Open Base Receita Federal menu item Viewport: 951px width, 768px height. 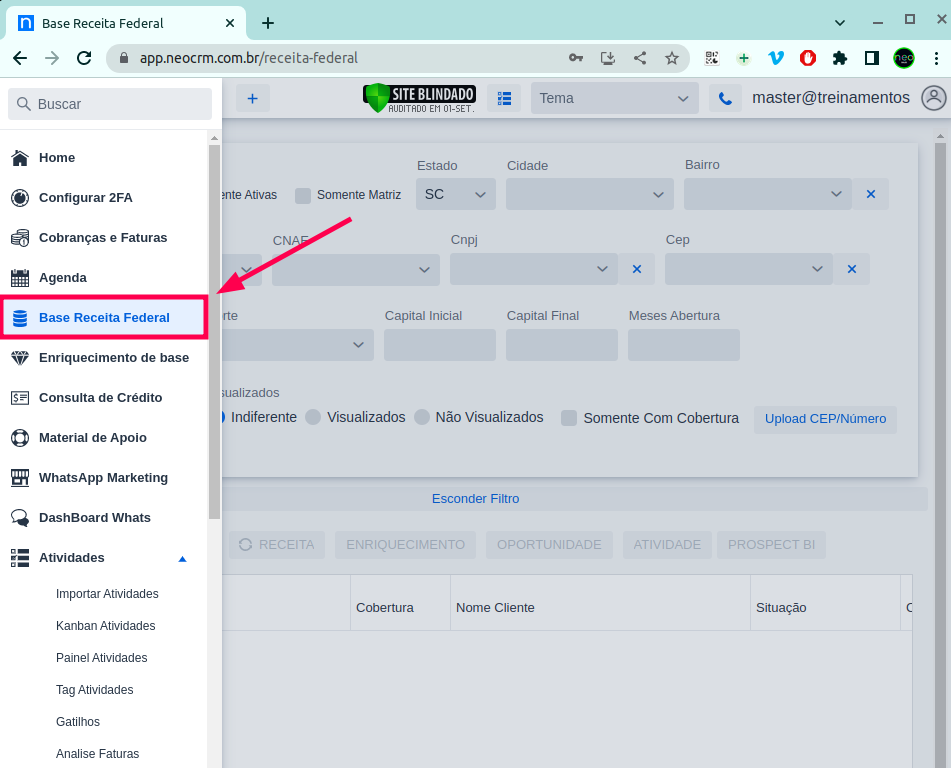click(x=104, y=318)
